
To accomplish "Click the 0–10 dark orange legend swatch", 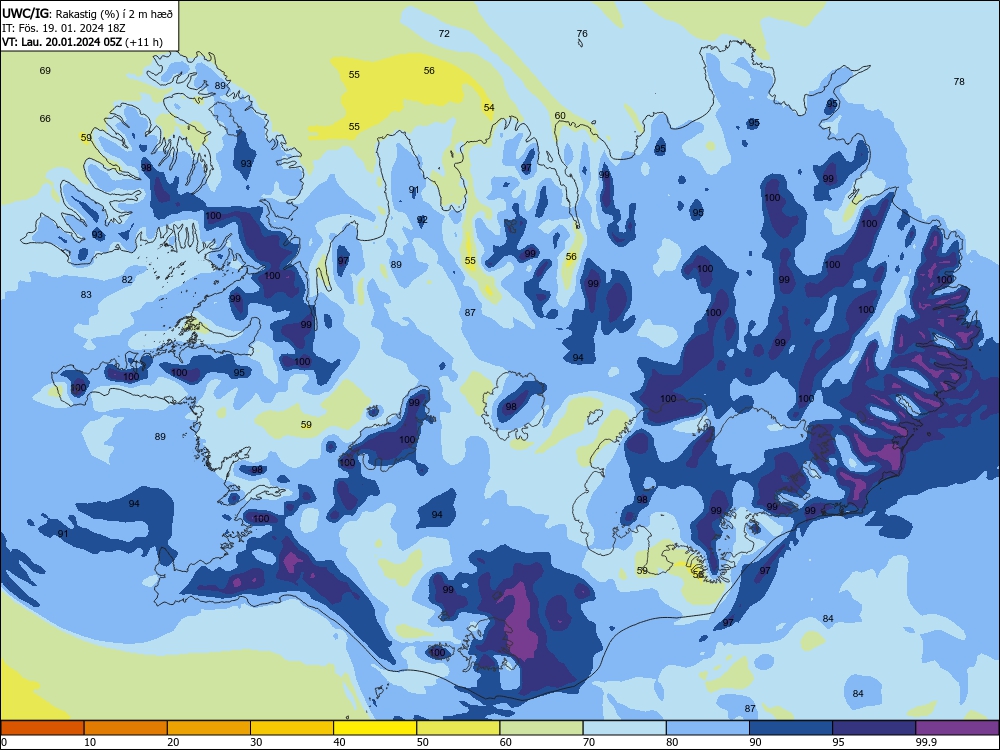I will pos(42,728).
